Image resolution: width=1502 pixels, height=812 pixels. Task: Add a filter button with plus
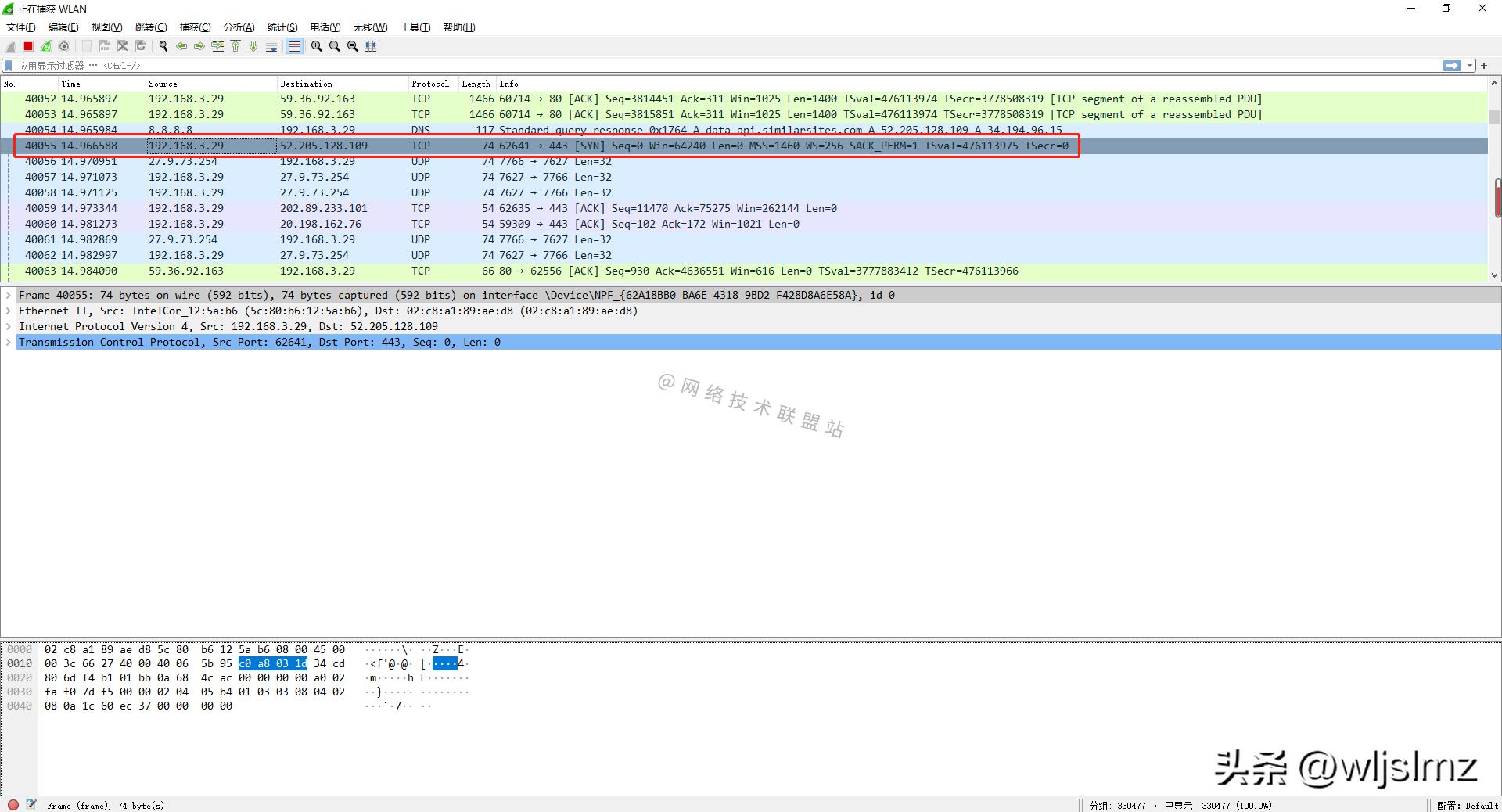[1484, 66]
